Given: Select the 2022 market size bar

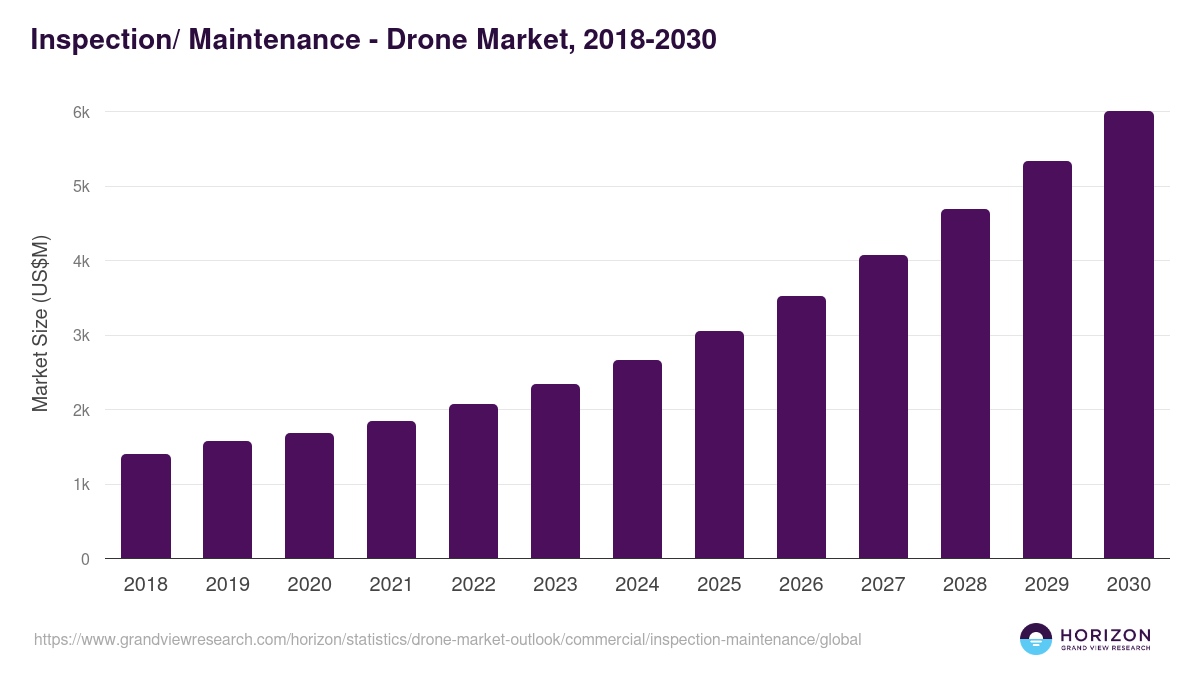Looking at the screenshot, I should click(474, 481).
